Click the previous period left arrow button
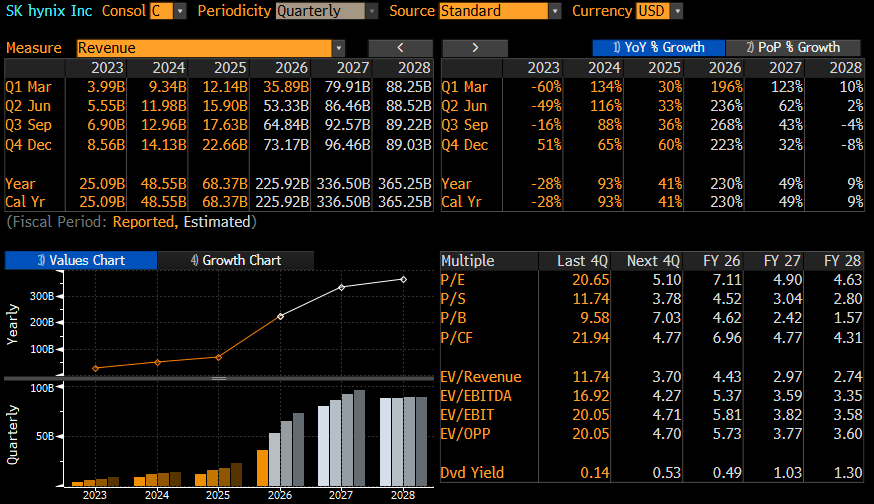The image size is (874, 504). coord(400,48)
